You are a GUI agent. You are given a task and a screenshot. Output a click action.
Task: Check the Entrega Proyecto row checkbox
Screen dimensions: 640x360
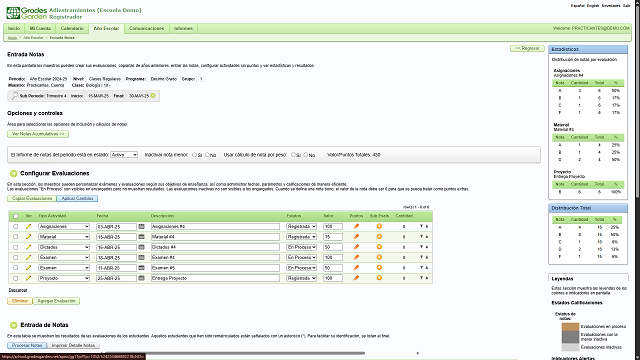tap(16, 278)
